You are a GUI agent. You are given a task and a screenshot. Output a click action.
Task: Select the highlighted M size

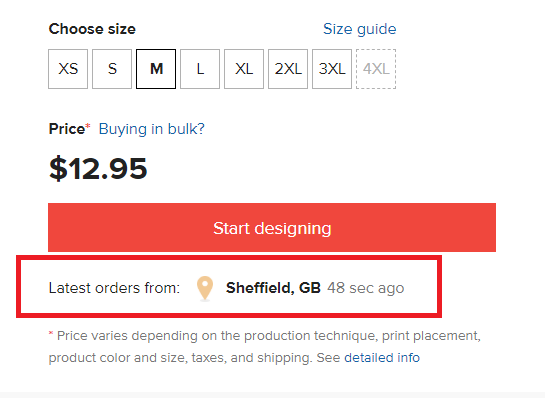(156, 69)
